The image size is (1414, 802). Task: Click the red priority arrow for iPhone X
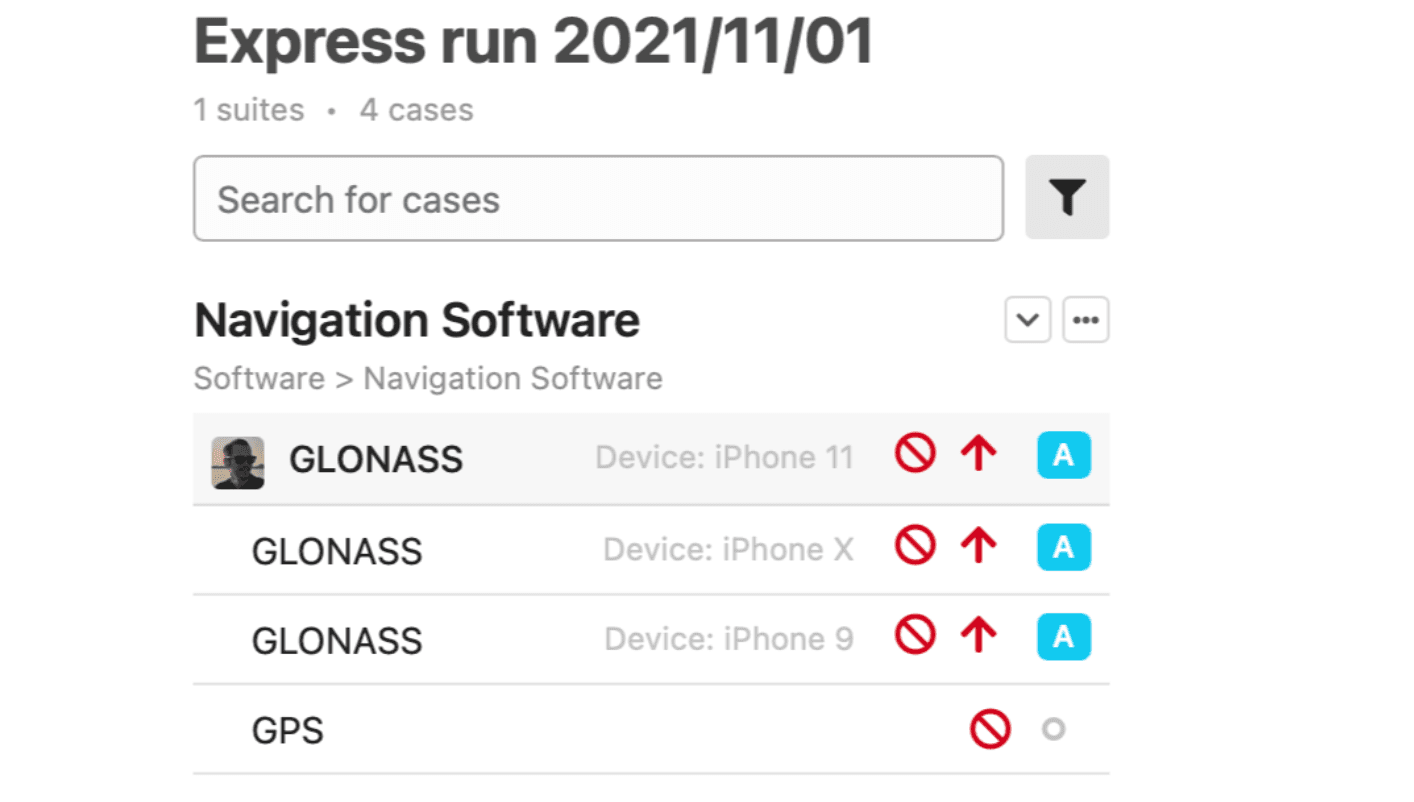click(979, 546)
